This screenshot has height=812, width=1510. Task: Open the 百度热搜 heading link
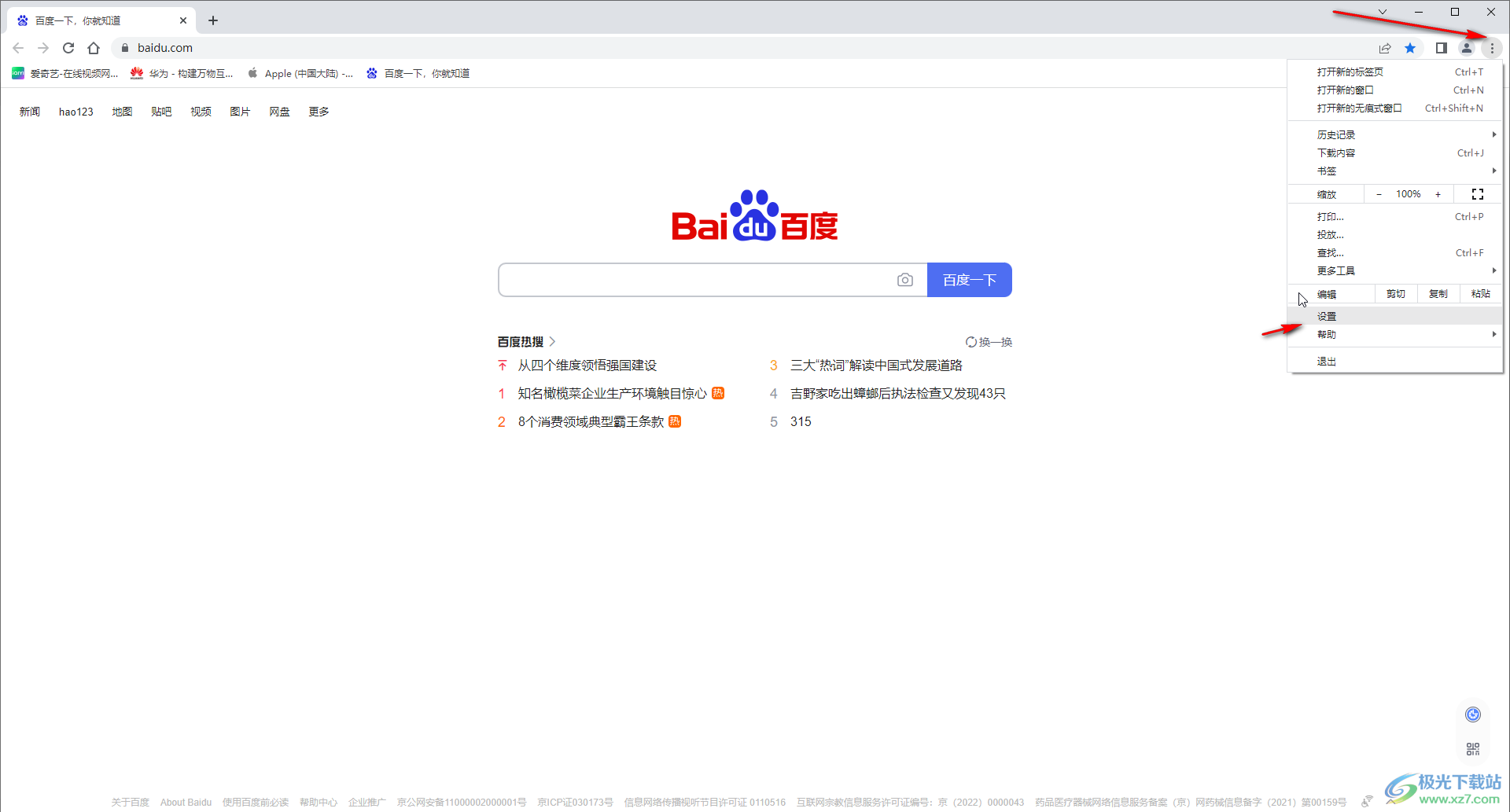(x=526, y=342)
